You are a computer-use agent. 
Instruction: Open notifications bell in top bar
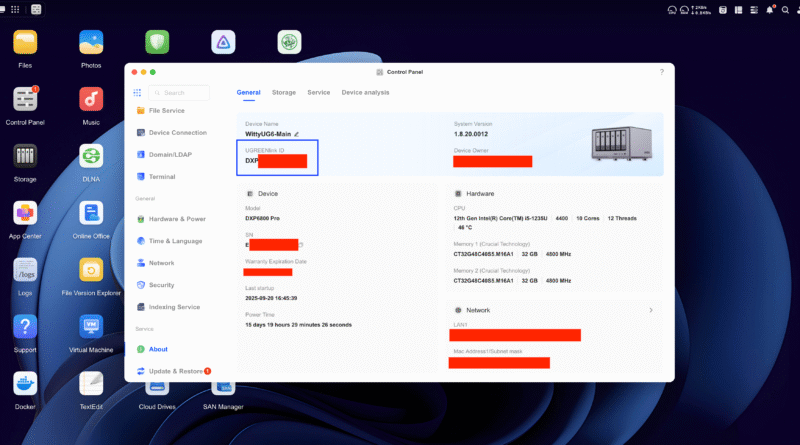(770, 9)
